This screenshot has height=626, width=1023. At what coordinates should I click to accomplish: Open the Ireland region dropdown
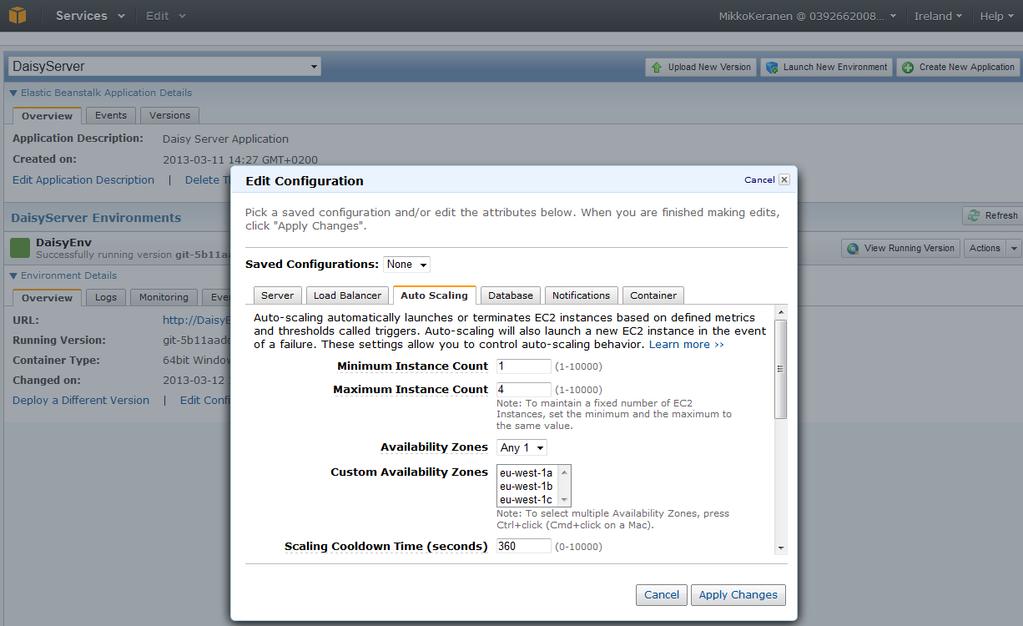pos(938,16)
